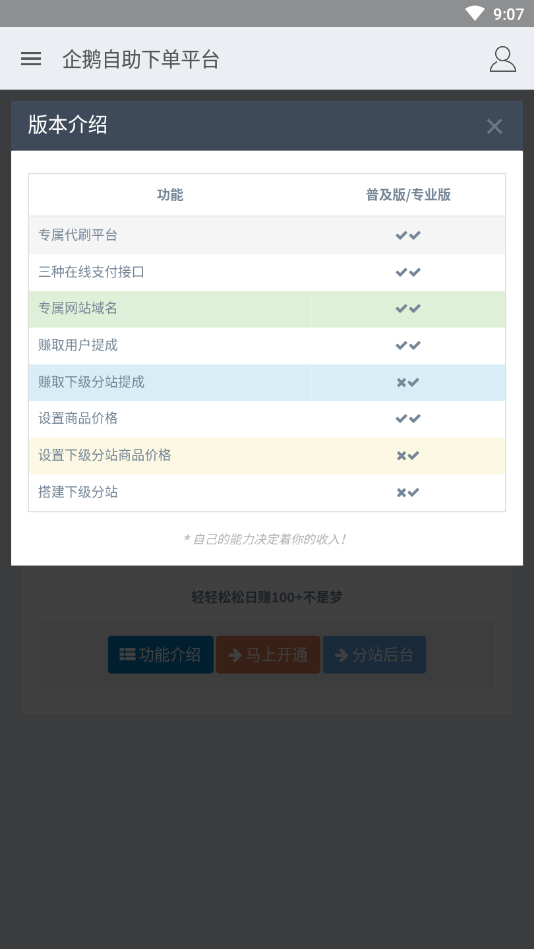
Task: Click checkmarks in 三种在线支付接口 row
Action: pyautogui.click(x=408, y=272)
